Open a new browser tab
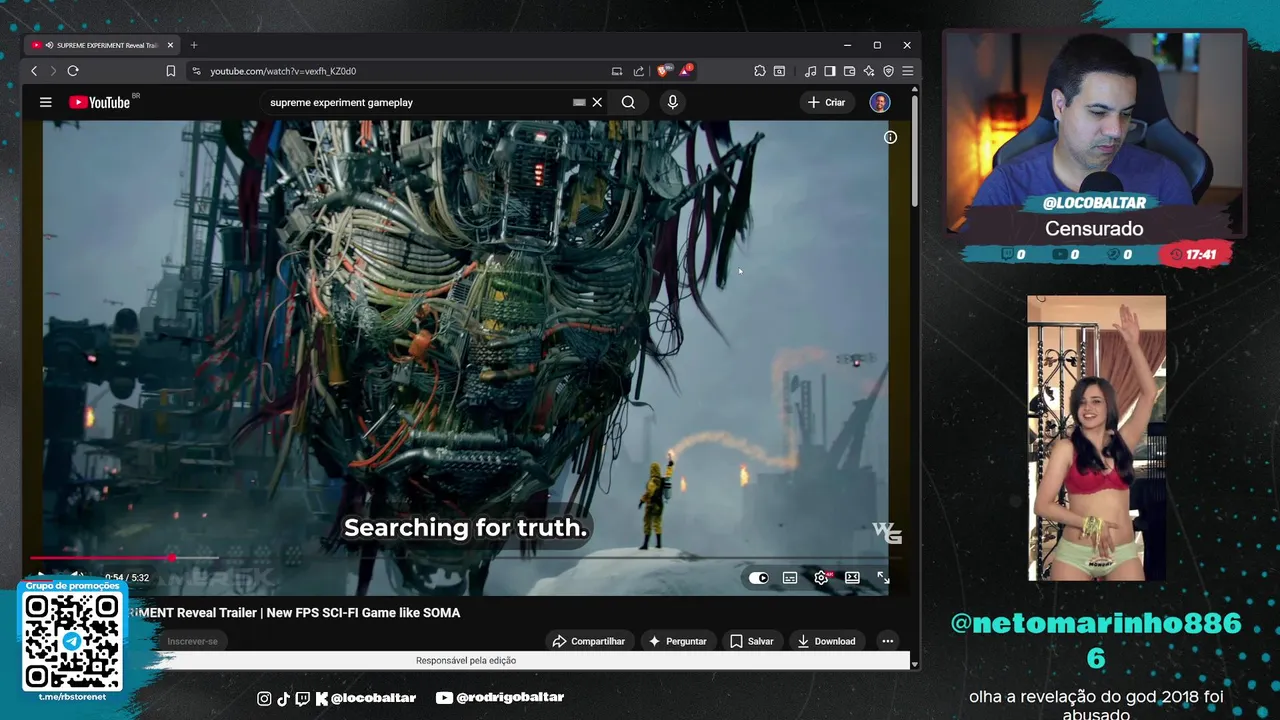This screenshot has height=720, width=1280. (x=194, y=45)
